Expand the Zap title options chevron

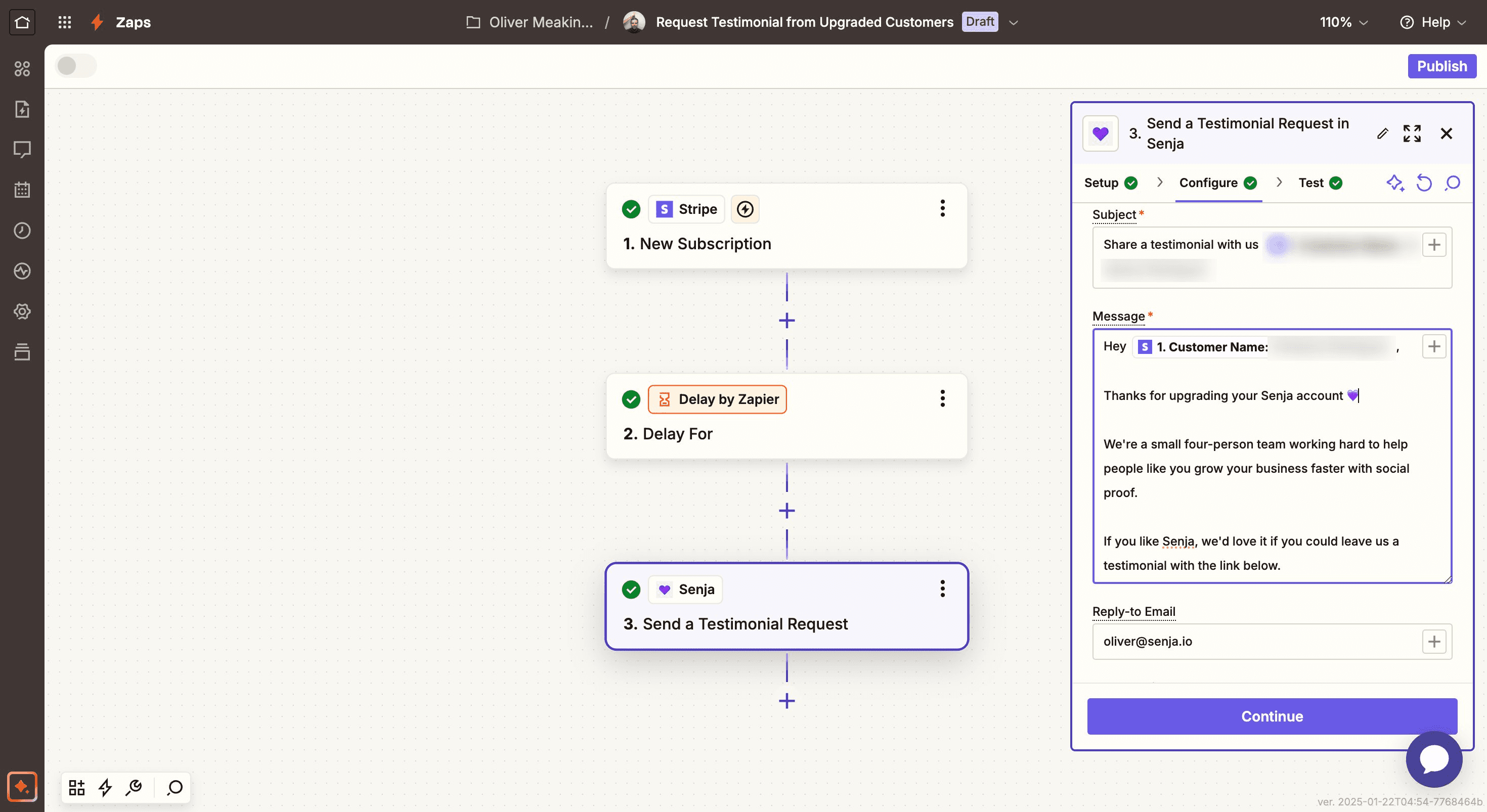(x=1013, y=23)
